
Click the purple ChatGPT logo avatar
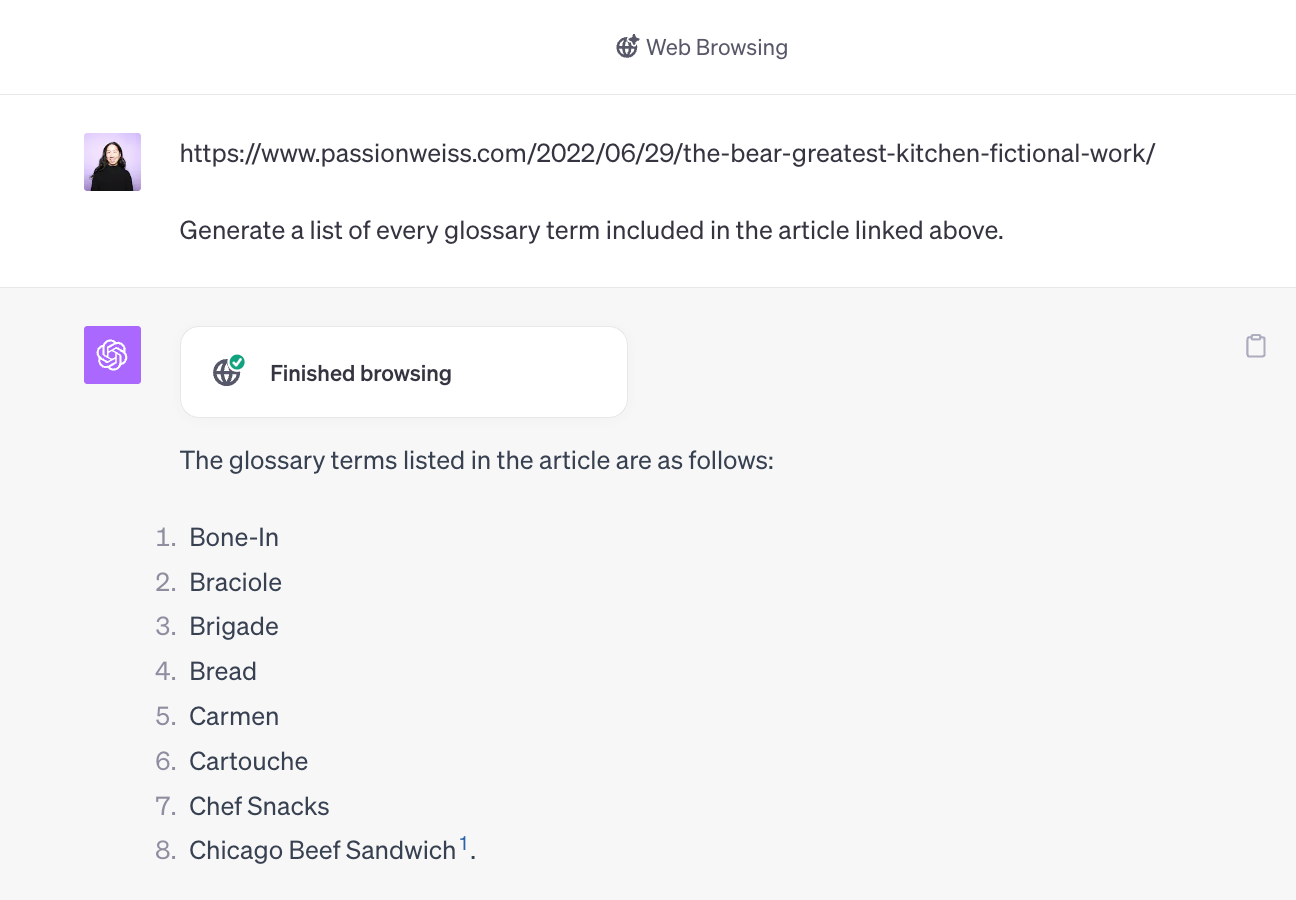point(112,355)
